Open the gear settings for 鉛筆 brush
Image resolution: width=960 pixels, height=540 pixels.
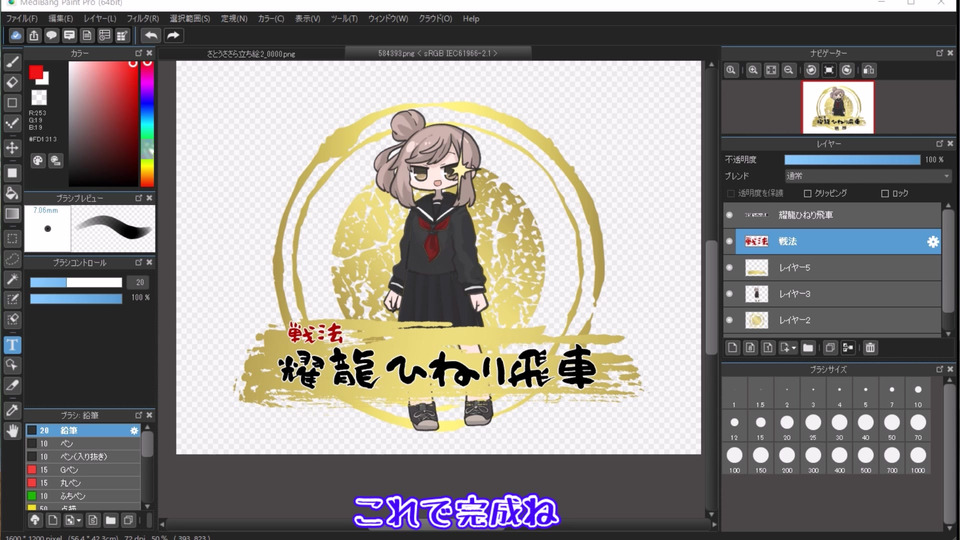click(x=134, y=430)
